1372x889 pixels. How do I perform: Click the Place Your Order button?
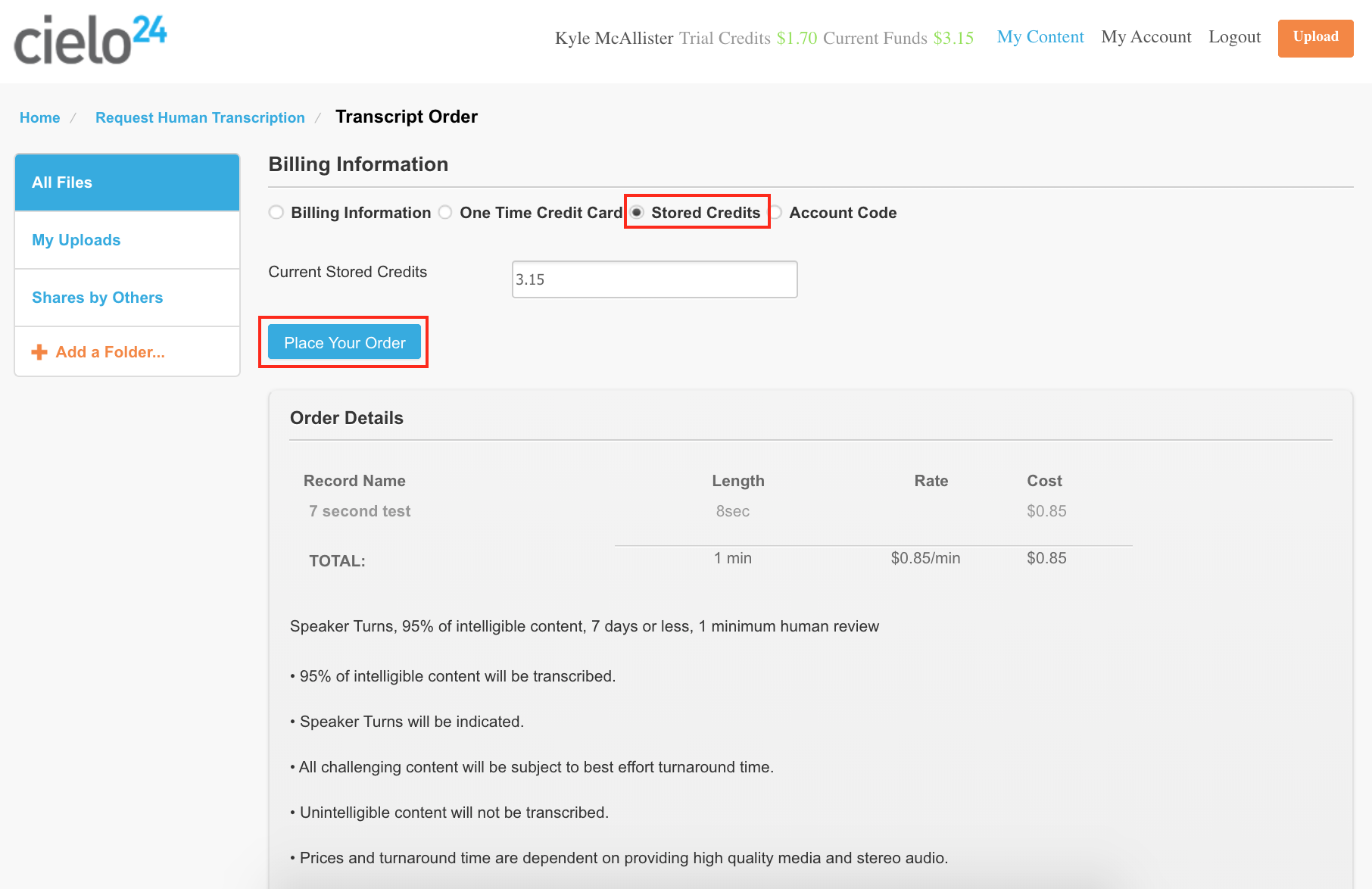[345, 342]
